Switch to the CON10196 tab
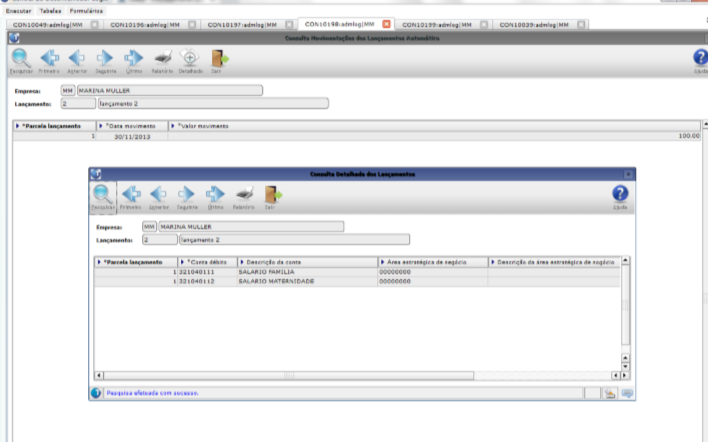The height and width of the screenshot is (442, 708). [145, 25]
